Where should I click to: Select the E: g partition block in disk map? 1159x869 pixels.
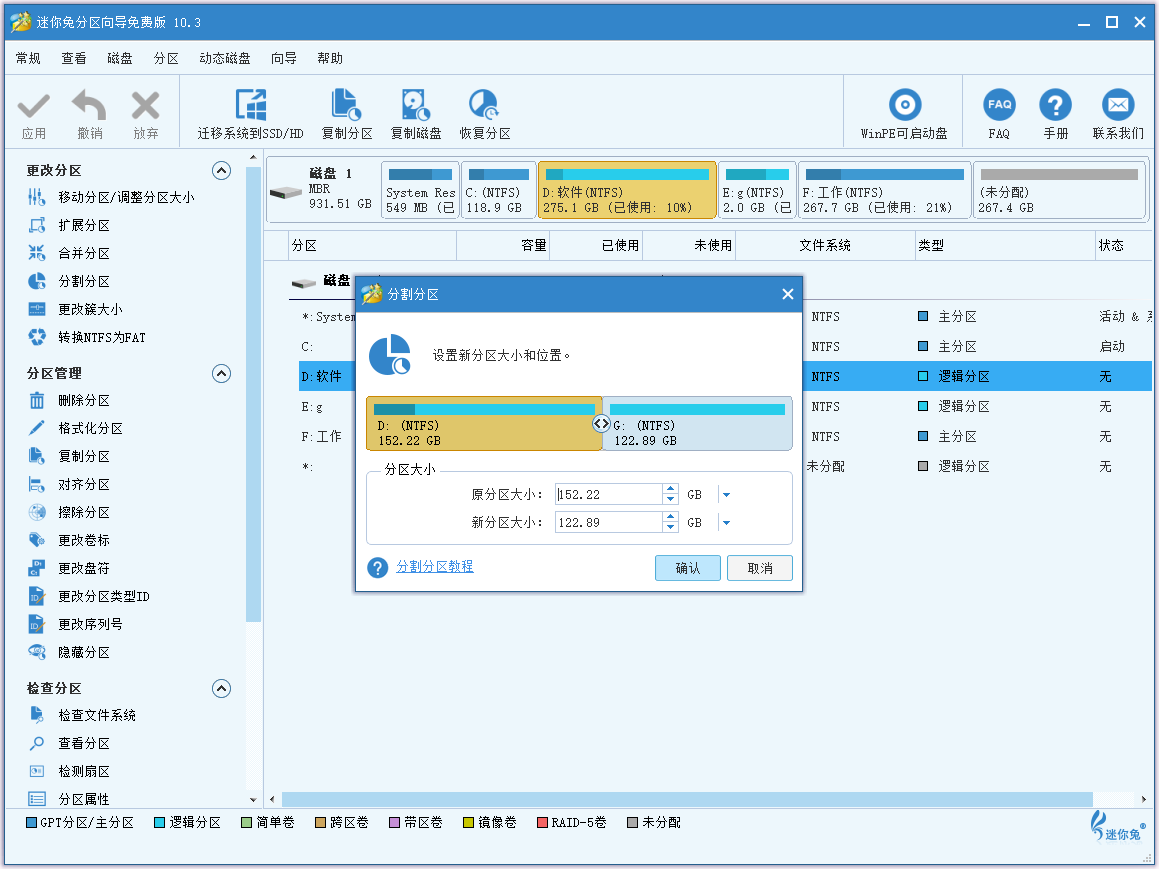[758, 191]
